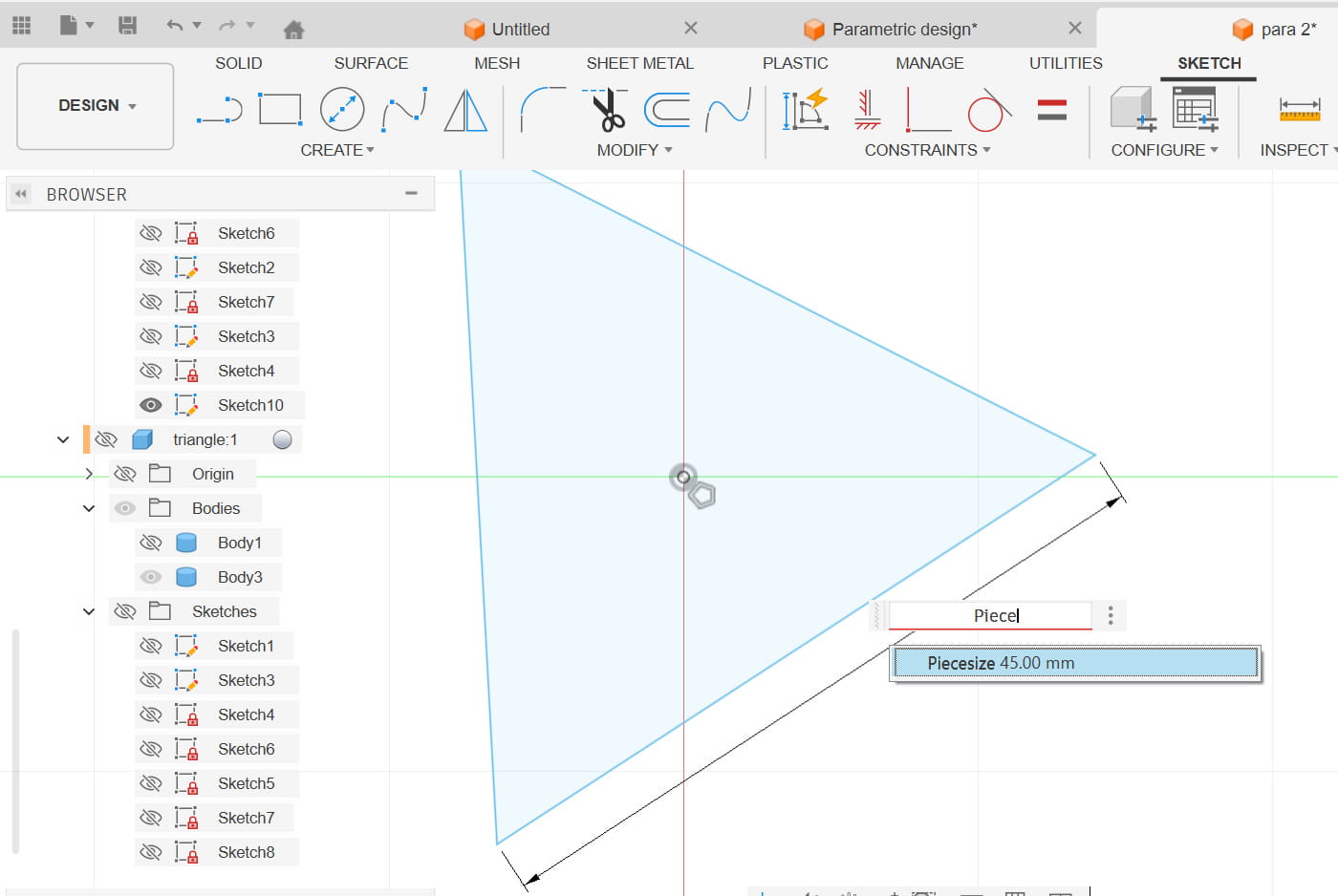Open the CREATE dropdown menu
Viewport: 1338px width, 896px height.
(337, 150)
